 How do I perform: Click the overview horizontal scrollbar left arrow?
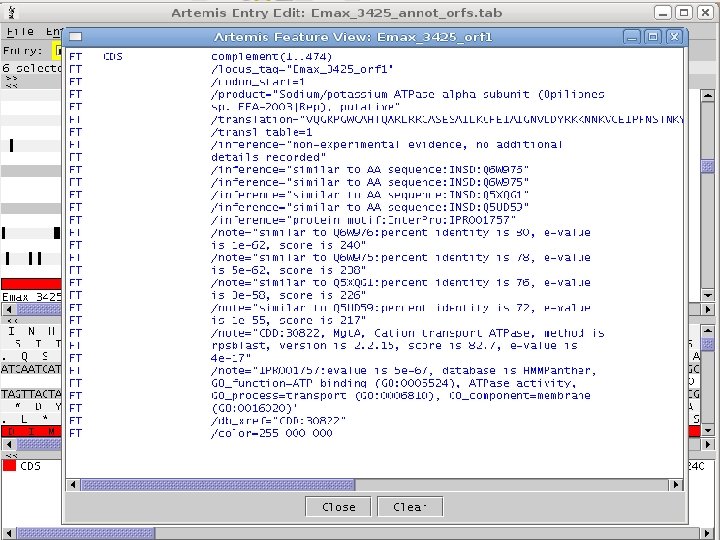point(9,309)
